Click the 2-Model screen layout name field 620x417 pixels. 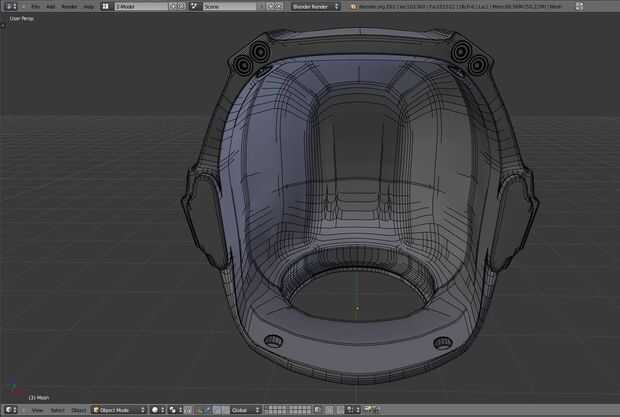[x=141, y=7]
